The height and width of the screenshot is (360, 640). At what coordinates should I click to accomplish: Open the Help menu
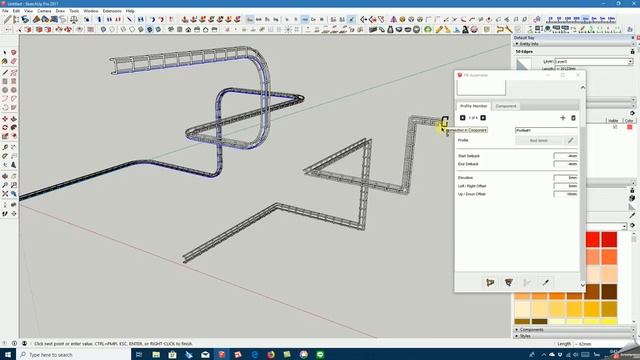point(130,11)
